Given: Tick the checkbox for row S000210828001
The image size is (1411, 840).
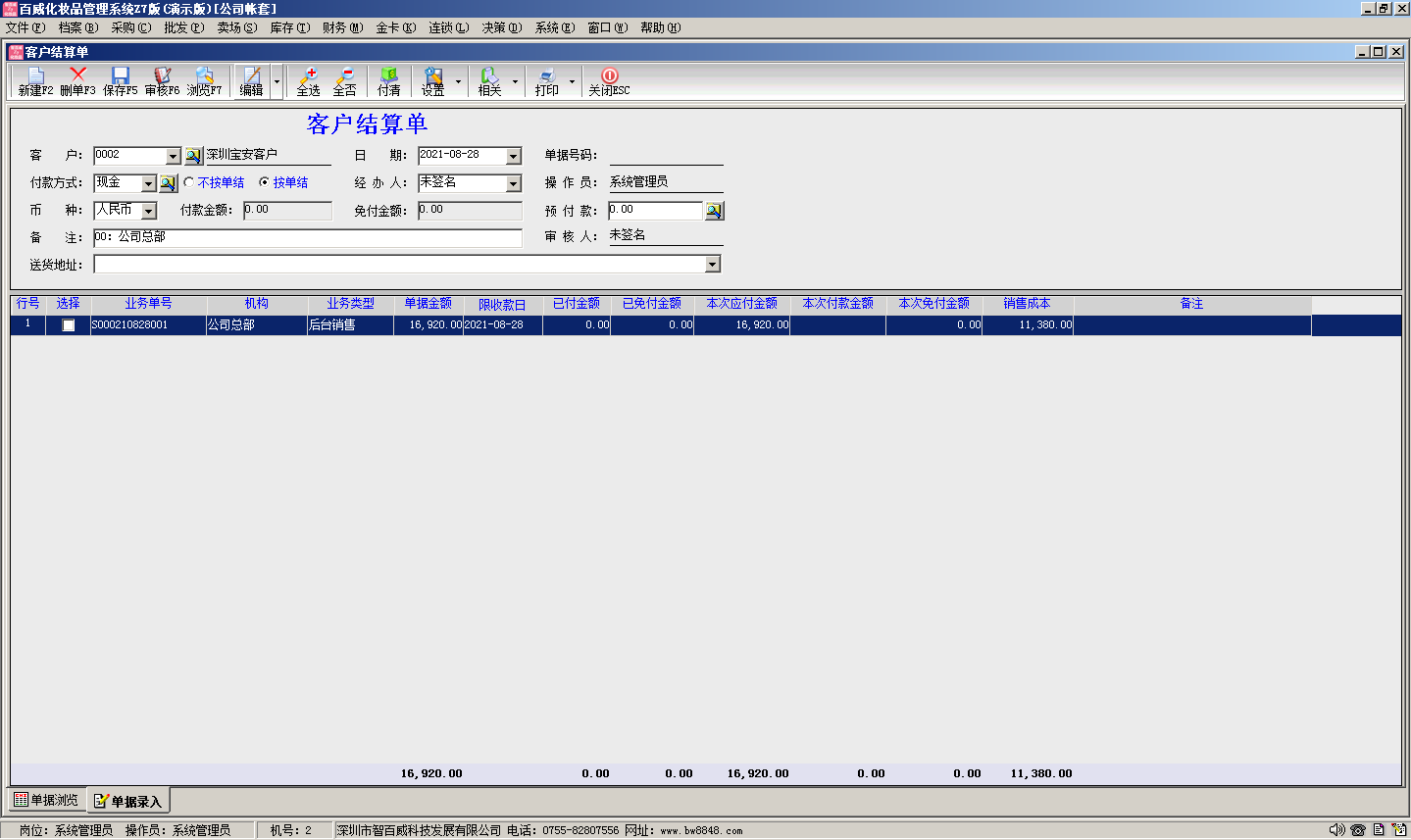Looking at the screenshot, I should pyautogui.click(x=69, y=325).
